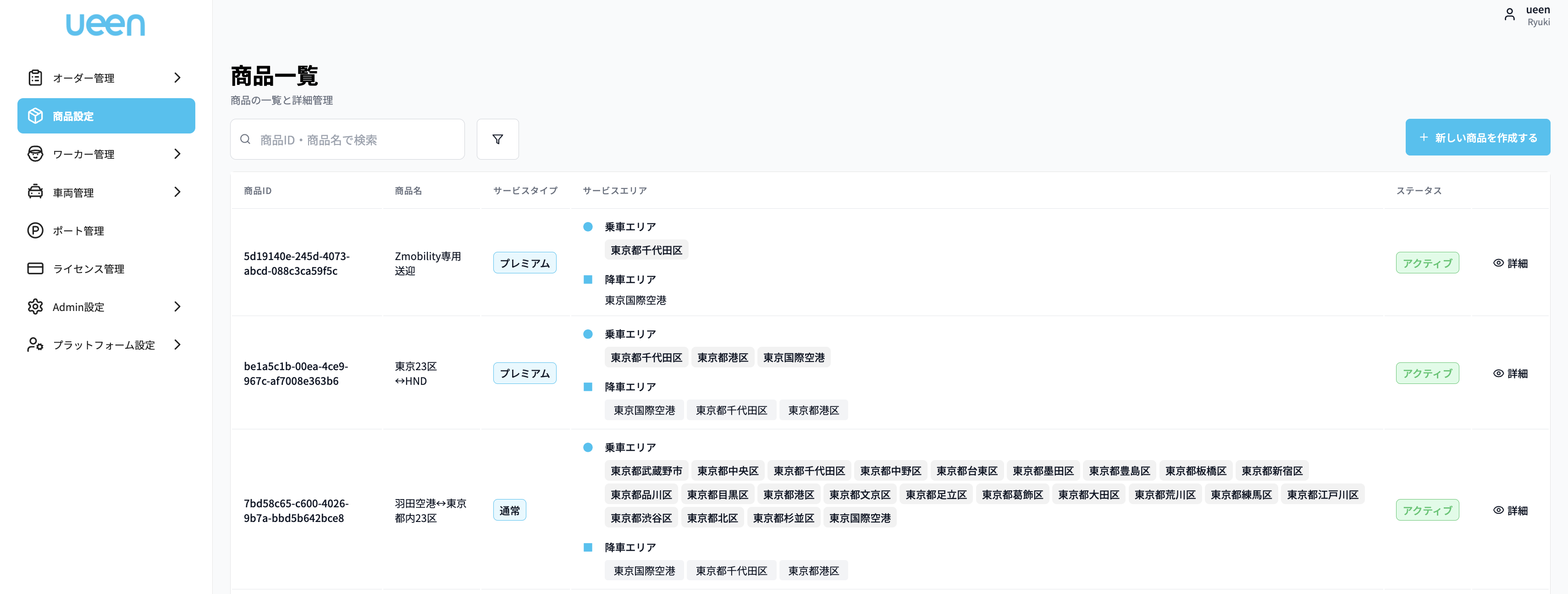Click the filter funnel icon

(497, 139)
